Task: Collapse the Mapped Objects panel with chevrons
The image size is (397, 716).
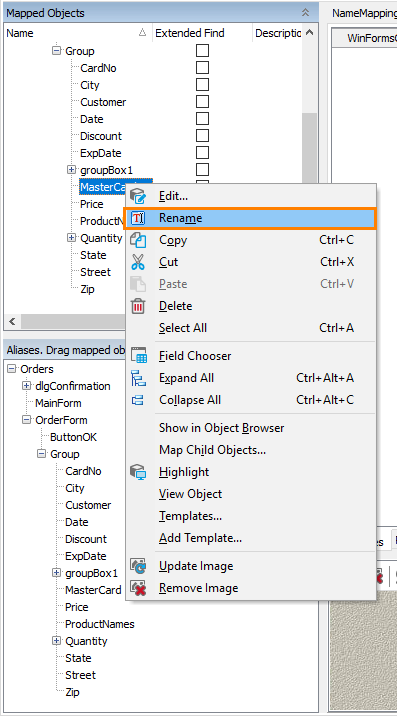Action: point(306,13)
